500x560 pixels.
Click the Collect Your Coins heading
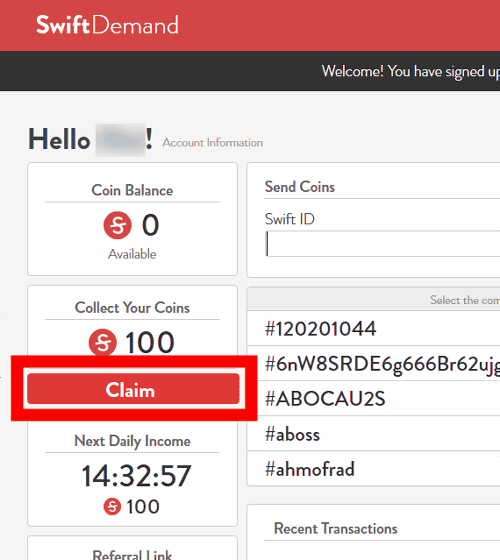click(x=132, y=308)
